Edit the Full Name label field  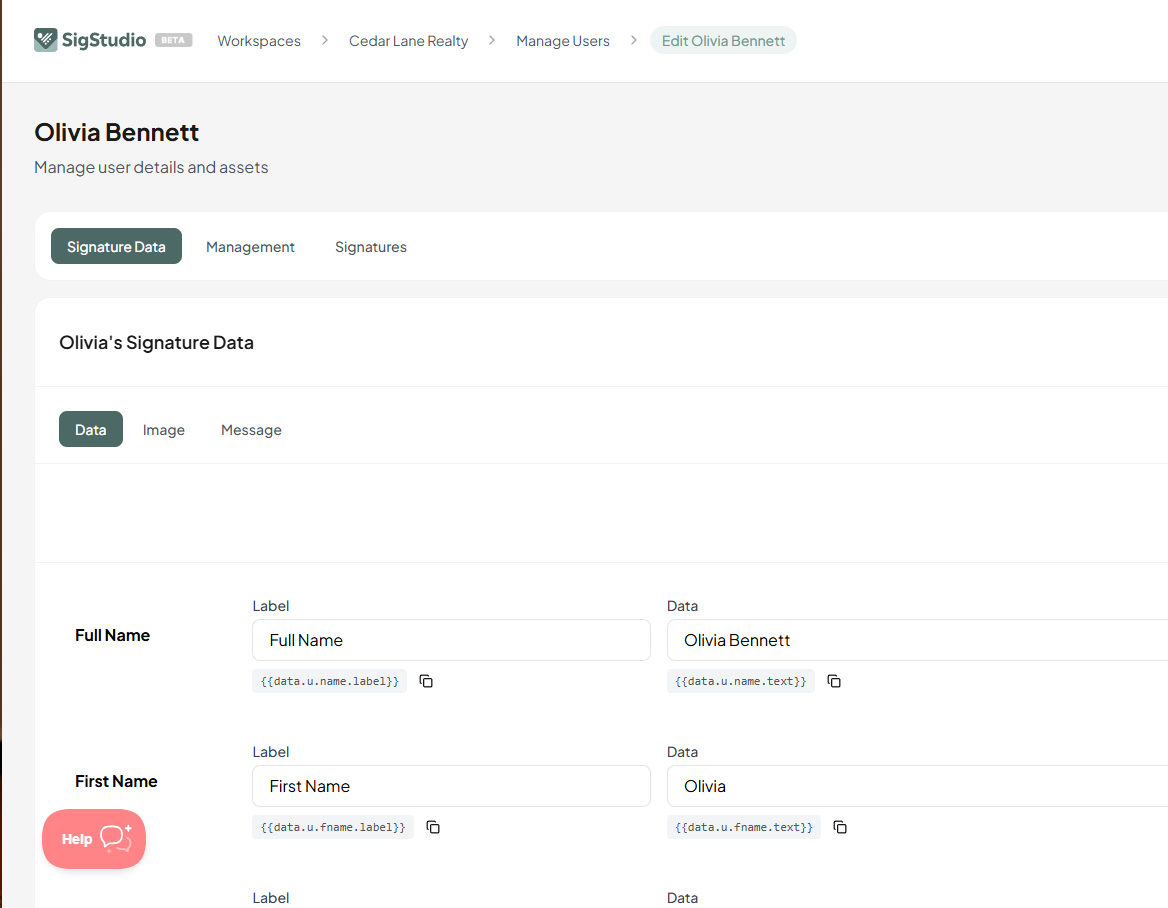pos(451,640)
